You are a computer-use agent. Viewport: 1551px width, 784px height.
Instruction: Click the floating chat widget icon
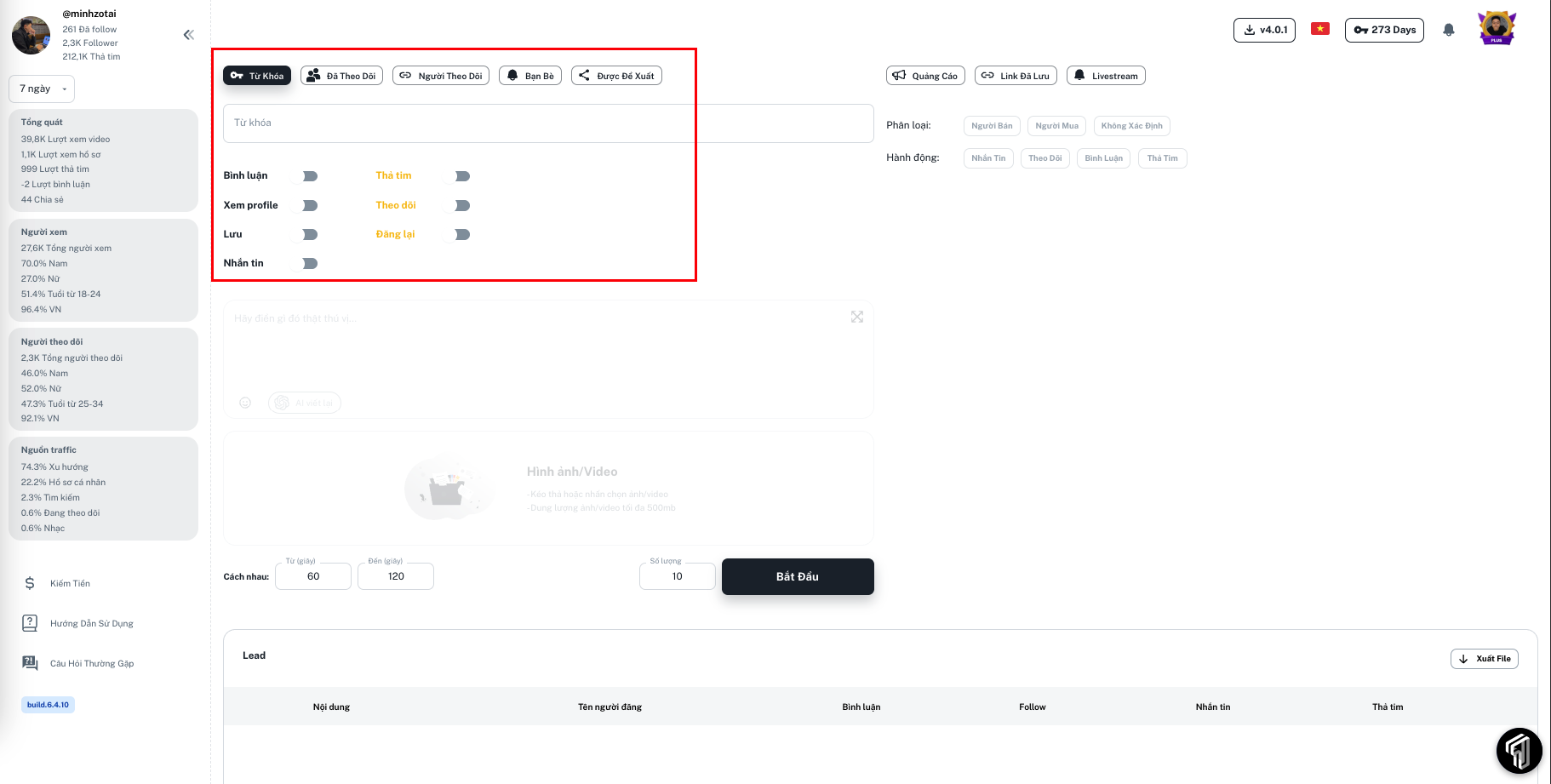pos(1519,750)
